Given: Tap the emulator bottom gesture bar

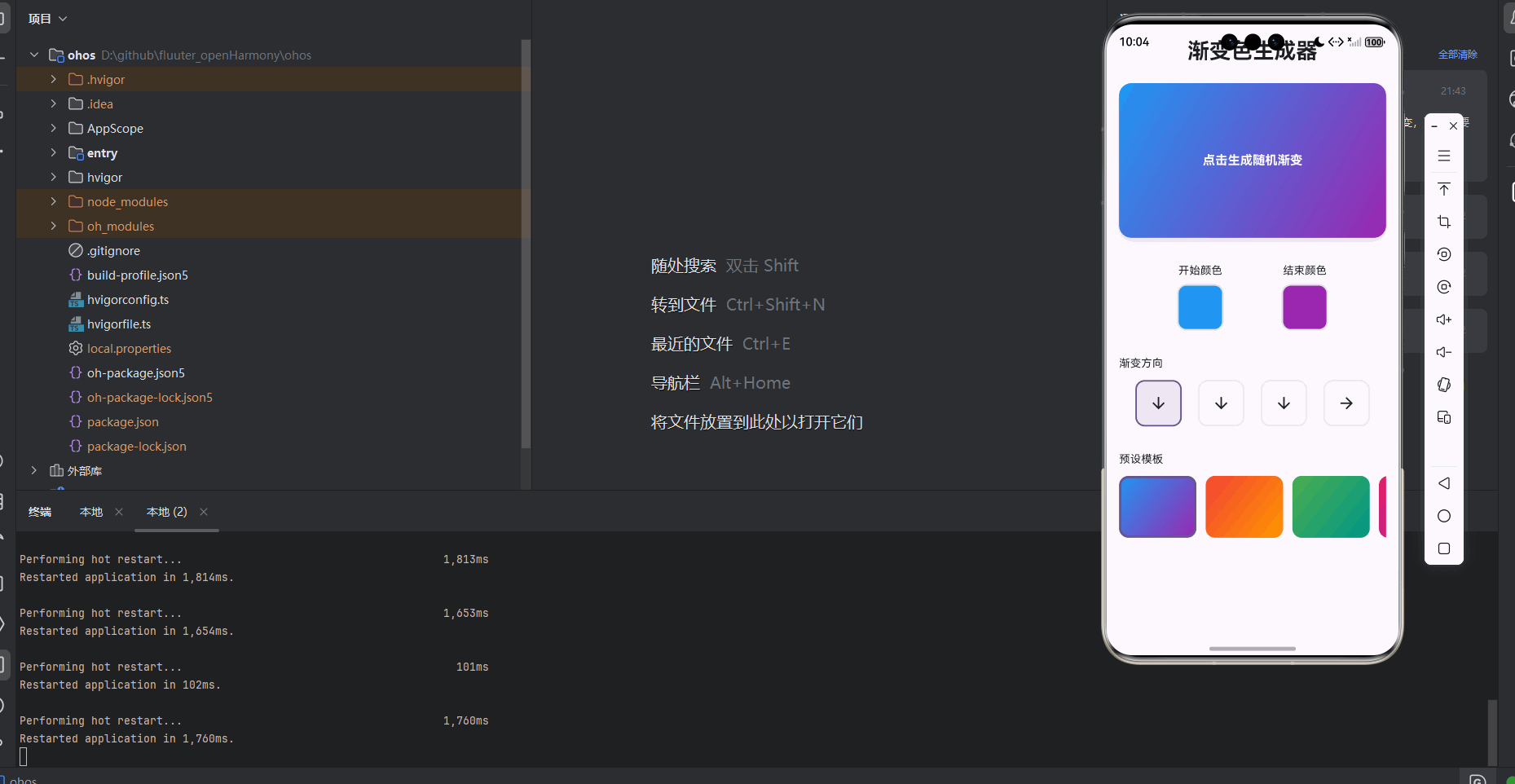Looking at the screenshot, I should [1253, 649].
